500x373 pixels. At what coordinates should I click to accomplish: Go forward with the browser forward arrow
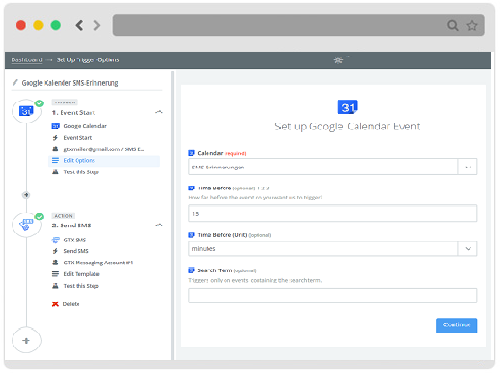(97, 25)
